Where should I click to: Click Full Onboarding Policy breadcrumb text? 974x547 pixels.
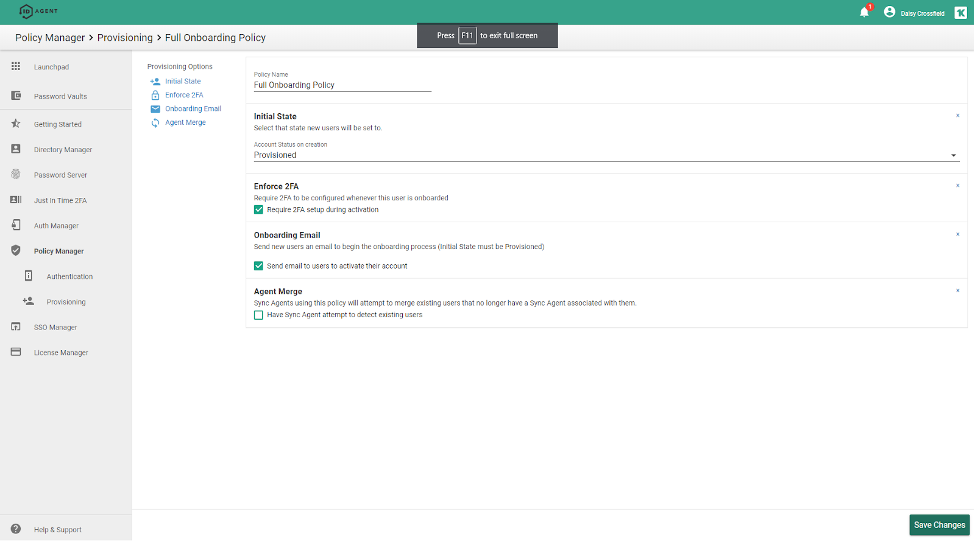(215, 37)
